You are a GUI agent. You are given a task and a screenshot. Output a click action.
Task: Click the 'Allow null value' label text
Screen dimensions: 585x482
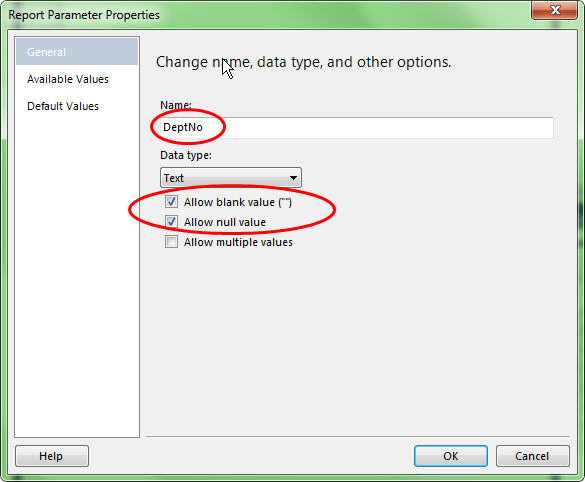pos(225,222)
